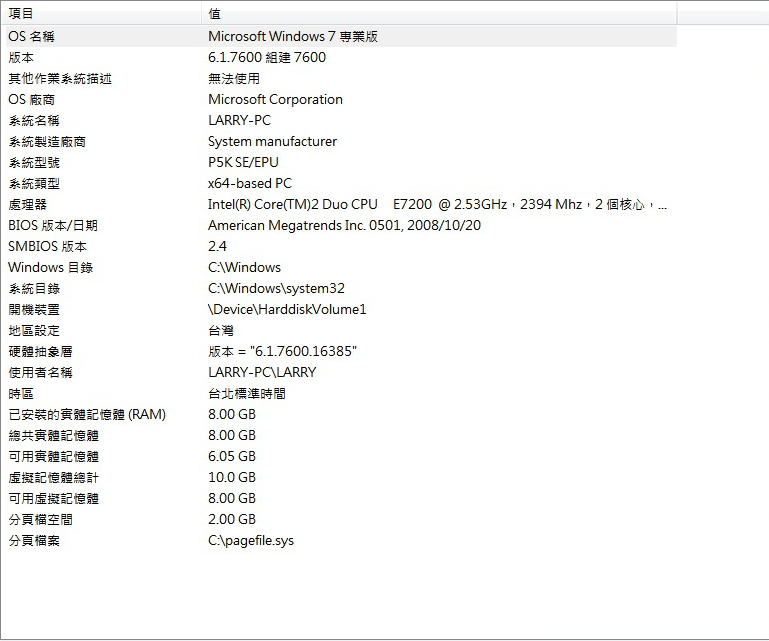Select the 8.00 GB value for 可用虛擬記憶體
This screenshot has width=769, height=641.
232,499
